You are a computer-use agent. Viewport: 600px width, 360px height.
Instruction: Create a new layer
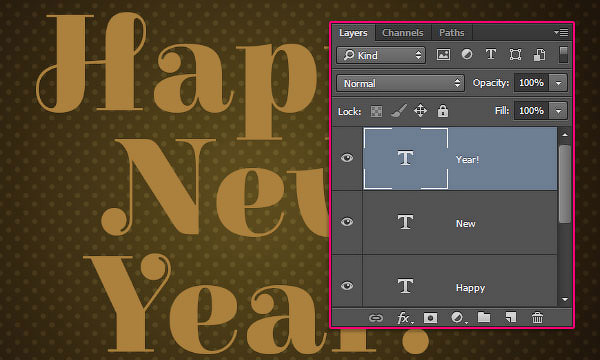(511, 318)
